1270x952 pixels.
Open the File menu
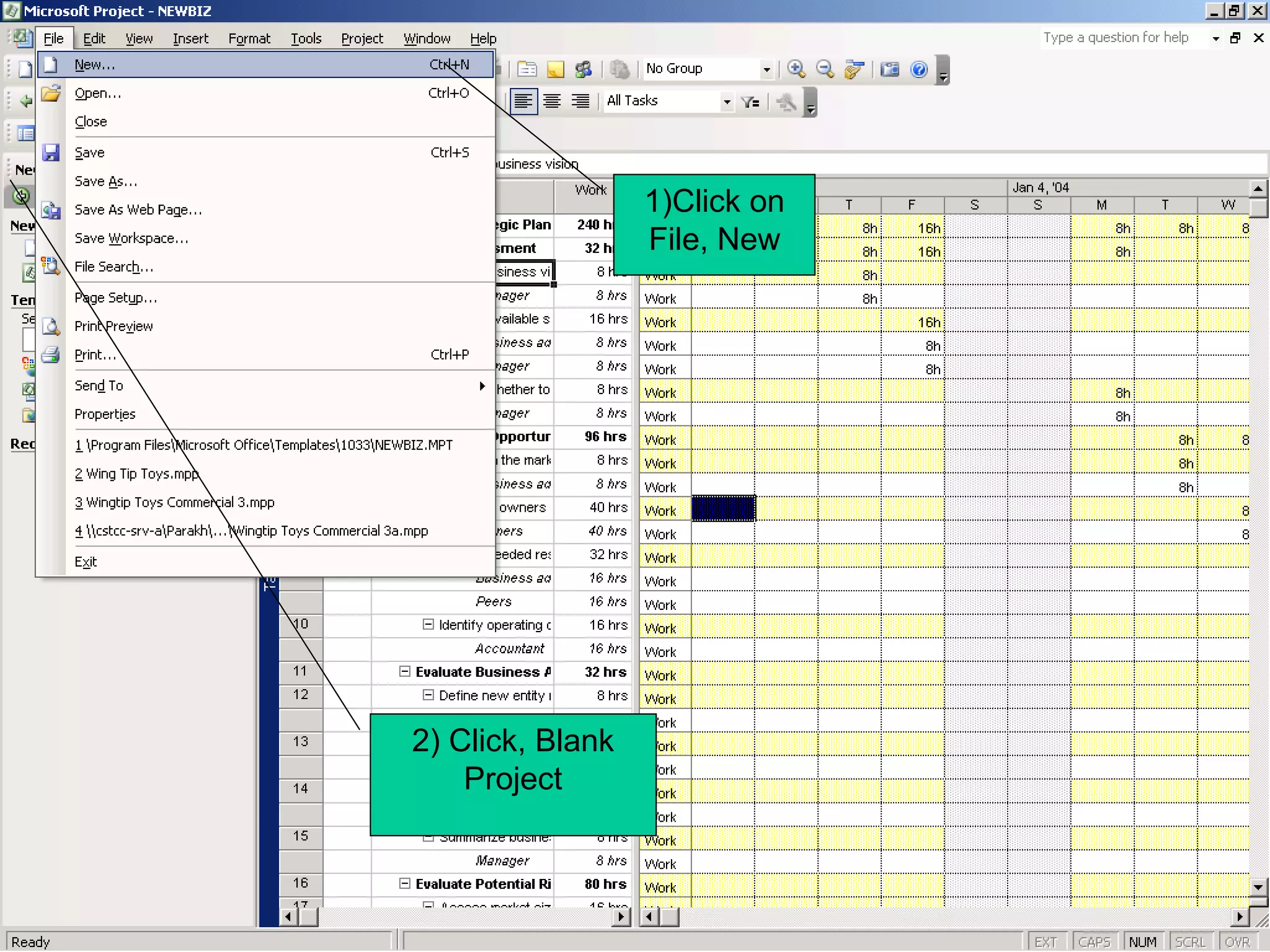(x=53, y=38)
